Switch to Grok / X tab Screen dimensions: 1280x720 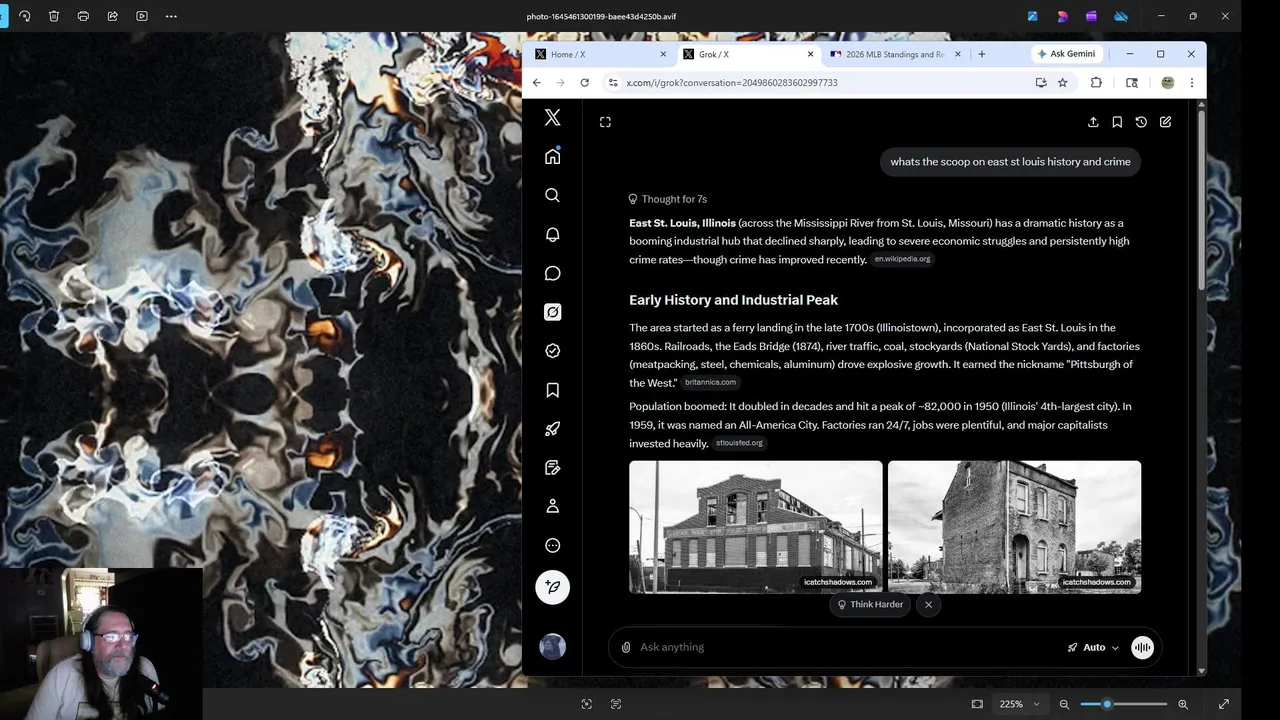(x=747, y=54)
